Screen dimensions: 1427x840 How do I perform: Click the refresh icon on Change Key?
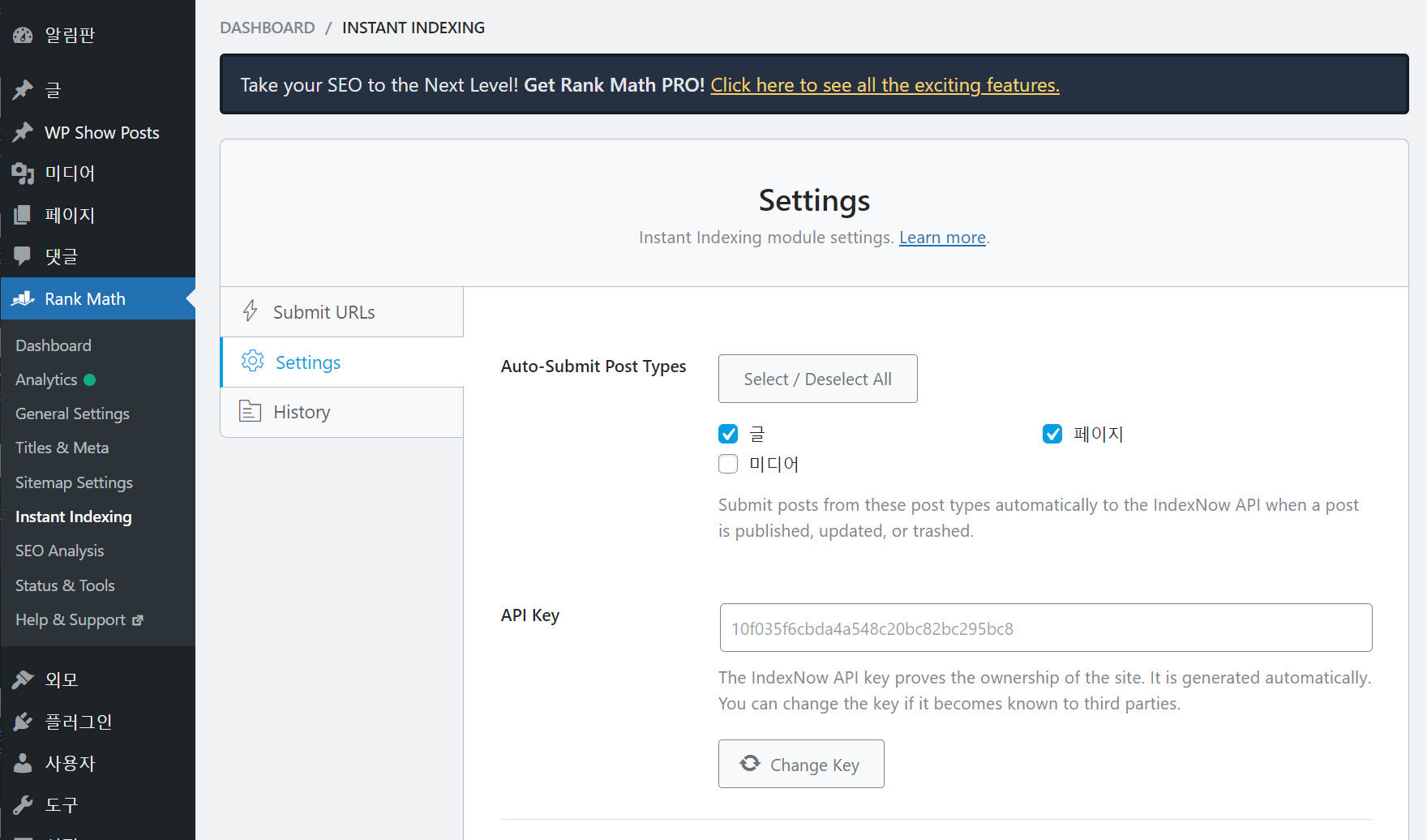[x=750, y=764]
